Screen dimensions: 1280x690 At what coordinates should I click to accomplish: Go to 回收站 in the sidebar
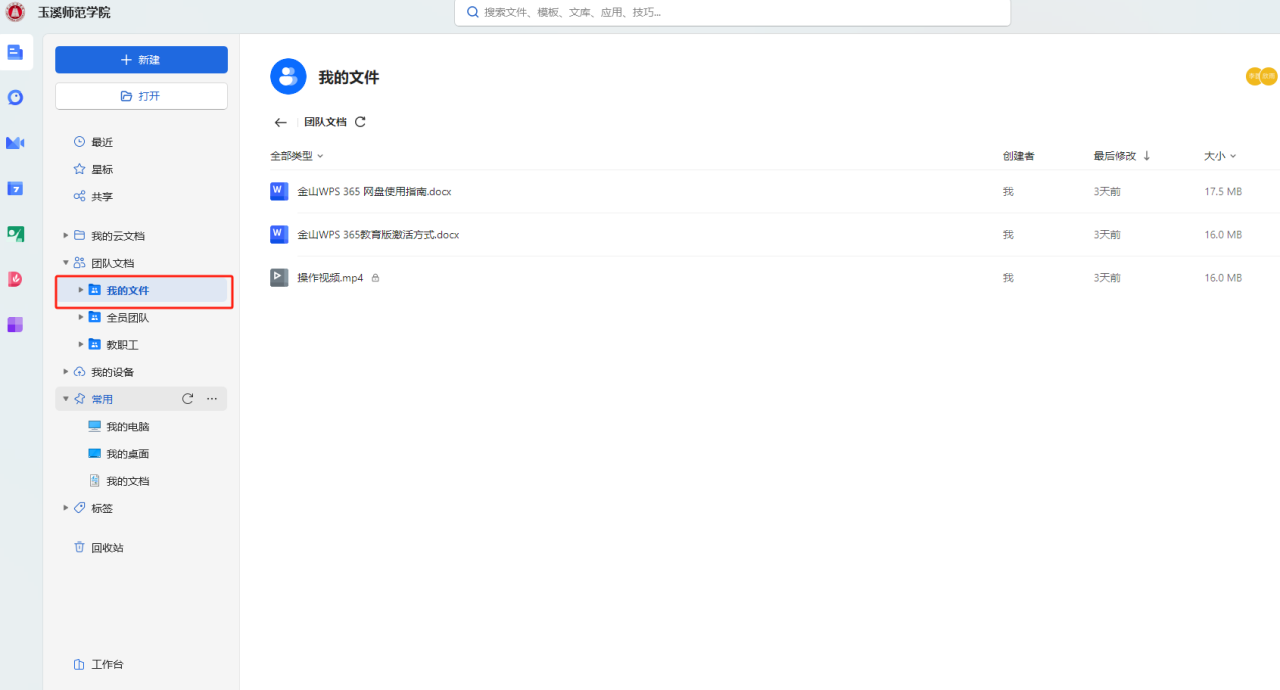(107, 548)
